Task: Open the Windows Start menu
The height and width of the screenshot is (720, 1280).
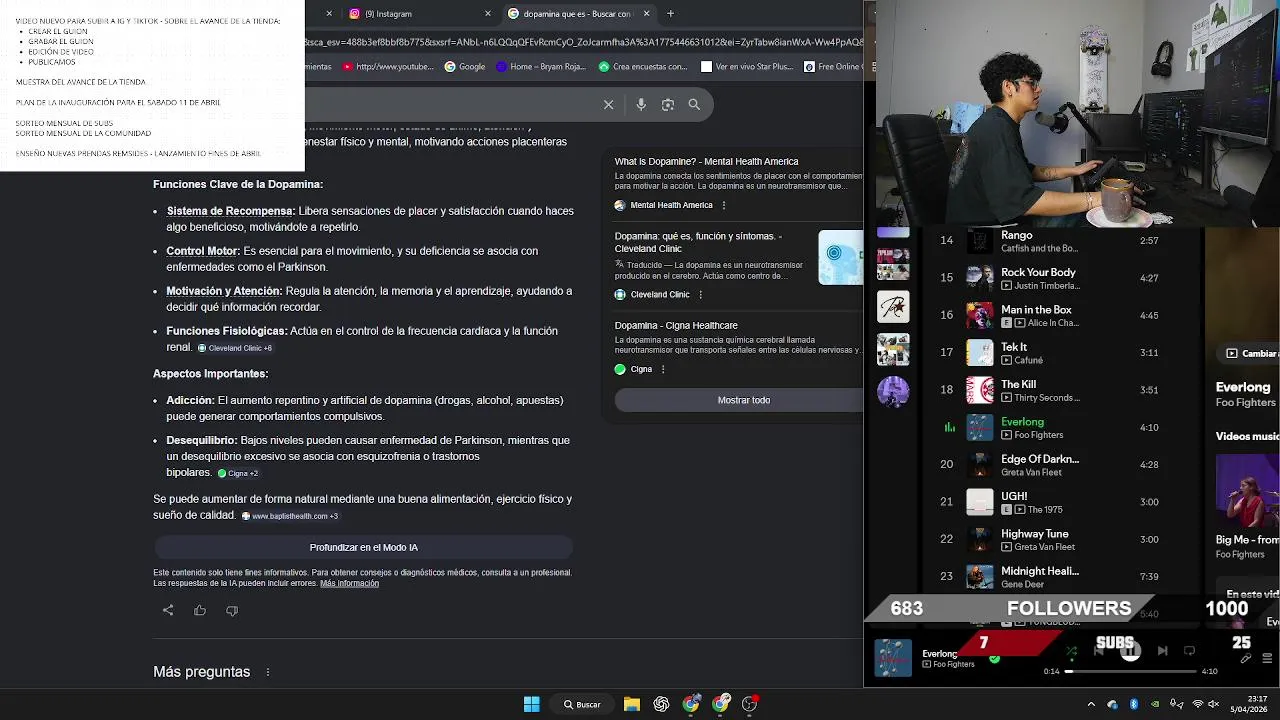Action: pyautogui.click(x=532, y=704)
